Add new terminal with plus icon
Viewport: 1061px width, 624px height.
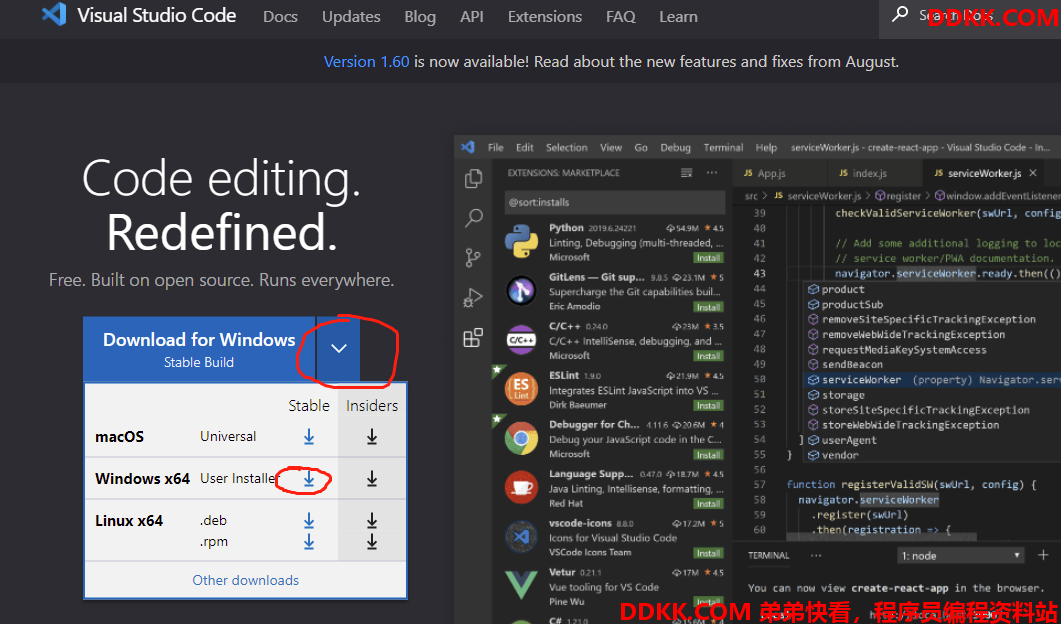[1043, 555]
